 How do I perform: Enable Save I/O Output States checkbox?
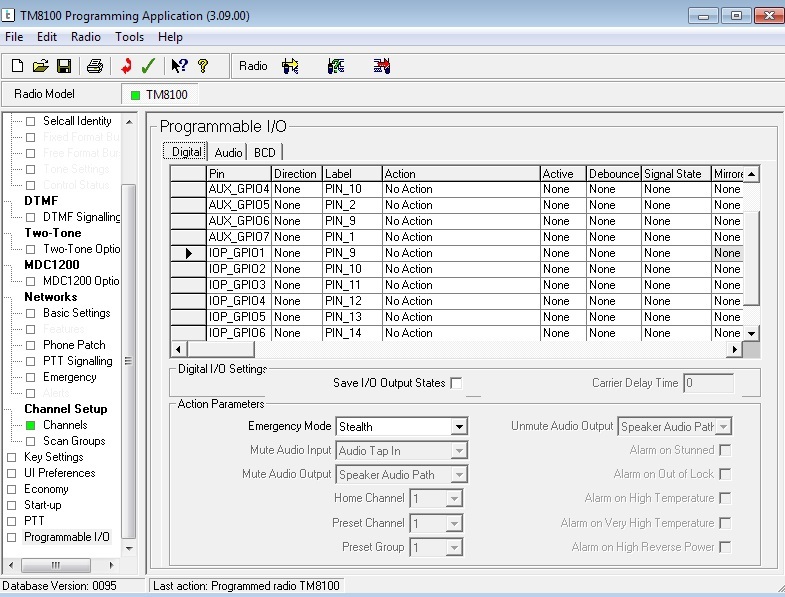456,383
